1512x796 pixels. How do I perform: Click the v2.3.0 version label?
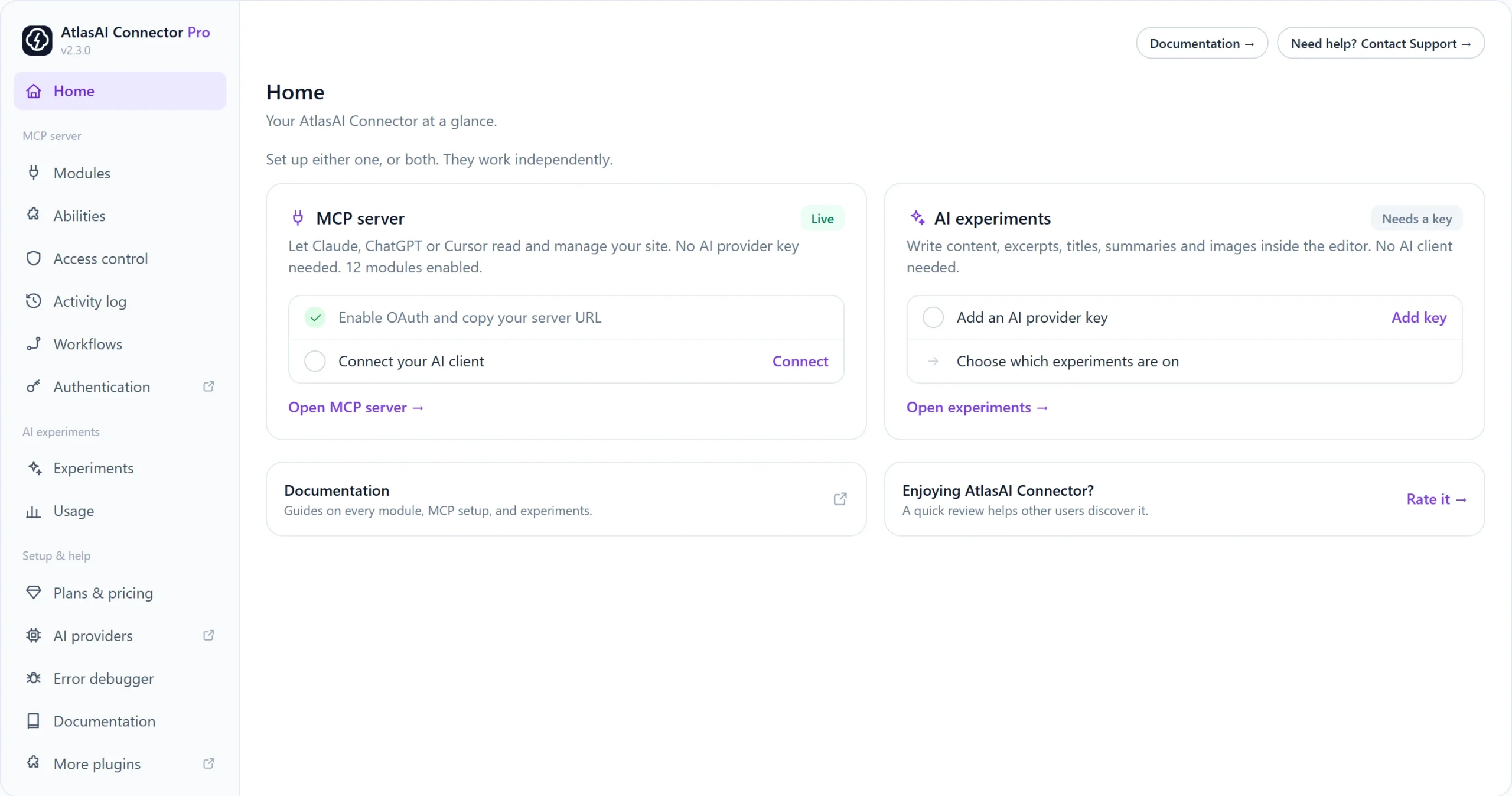(x=76, y=50)
